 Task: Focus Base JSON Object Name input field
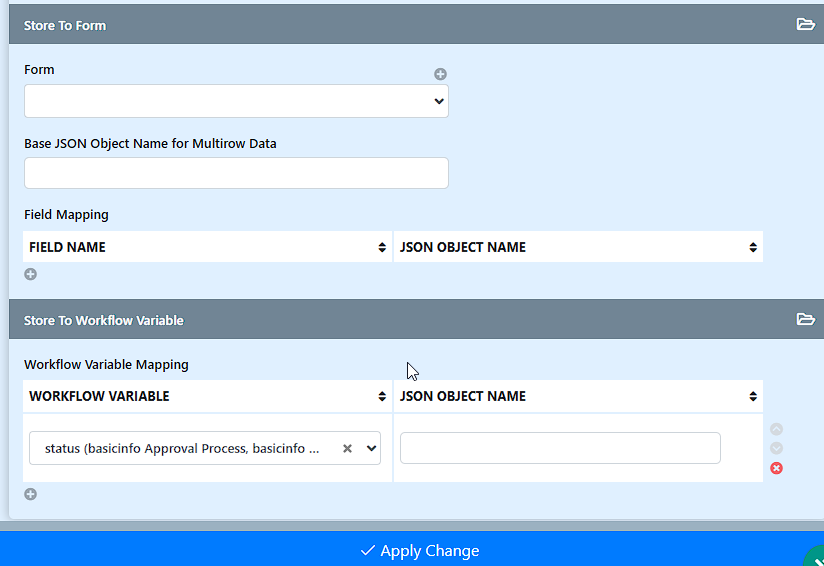click(x=236, y=173)
